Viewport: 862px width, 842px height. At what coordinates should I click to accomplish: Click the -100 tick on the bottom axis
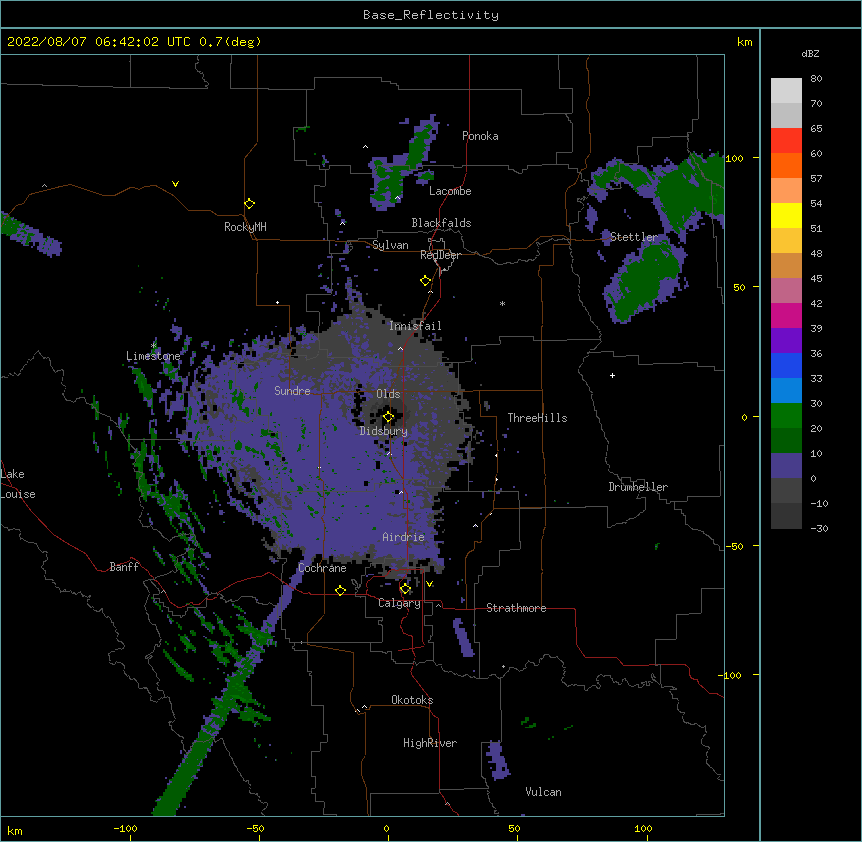125,829
